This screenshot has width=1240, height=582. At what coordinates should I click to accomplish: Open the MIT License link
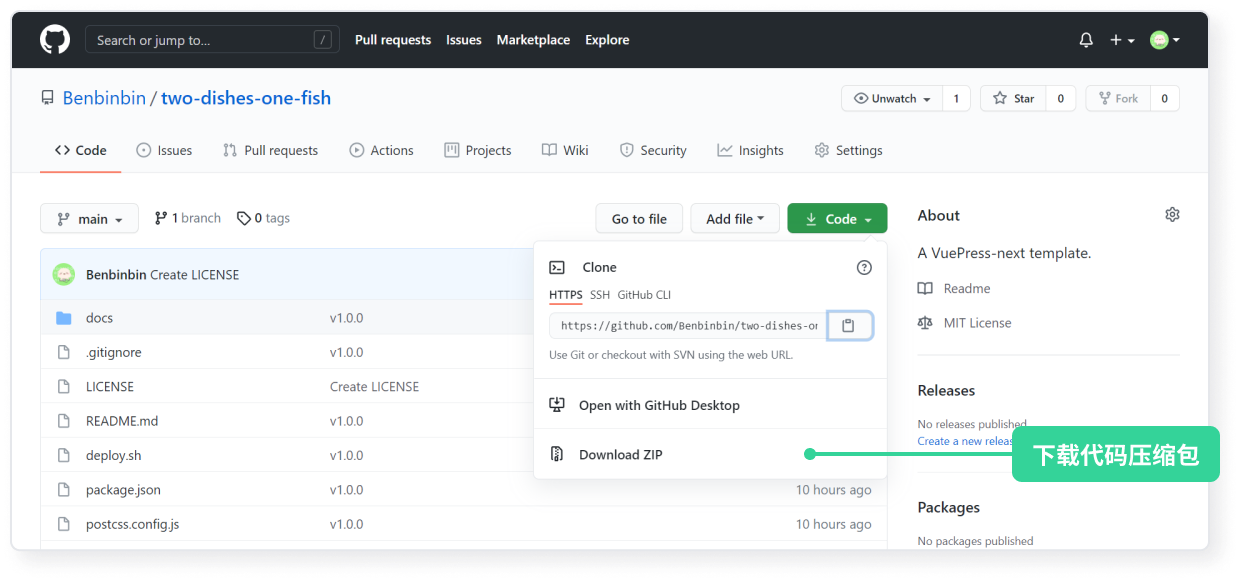(964, 323)
